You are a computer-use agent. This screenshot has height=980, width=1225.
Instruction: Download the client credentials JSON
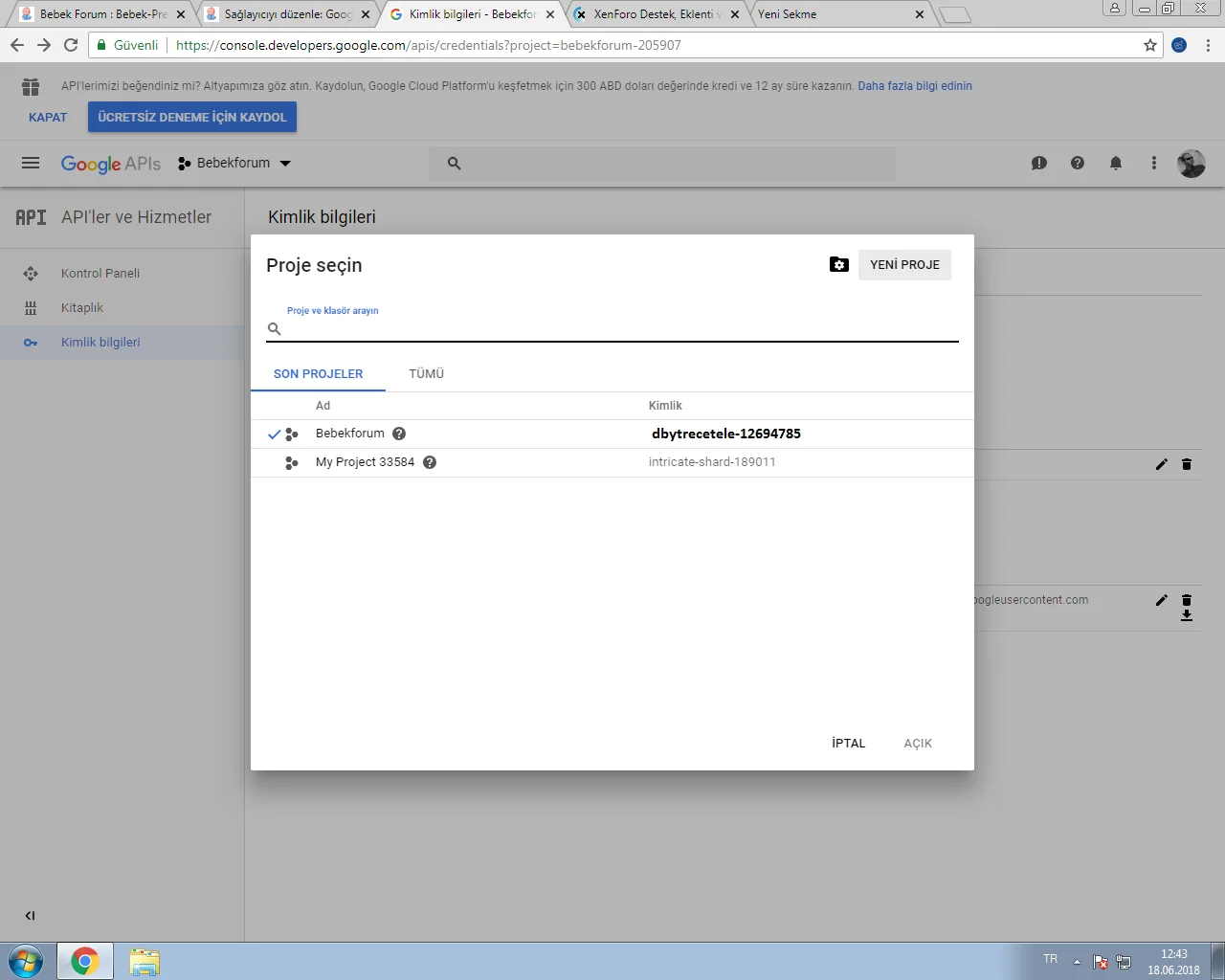tap(1187, 615)
